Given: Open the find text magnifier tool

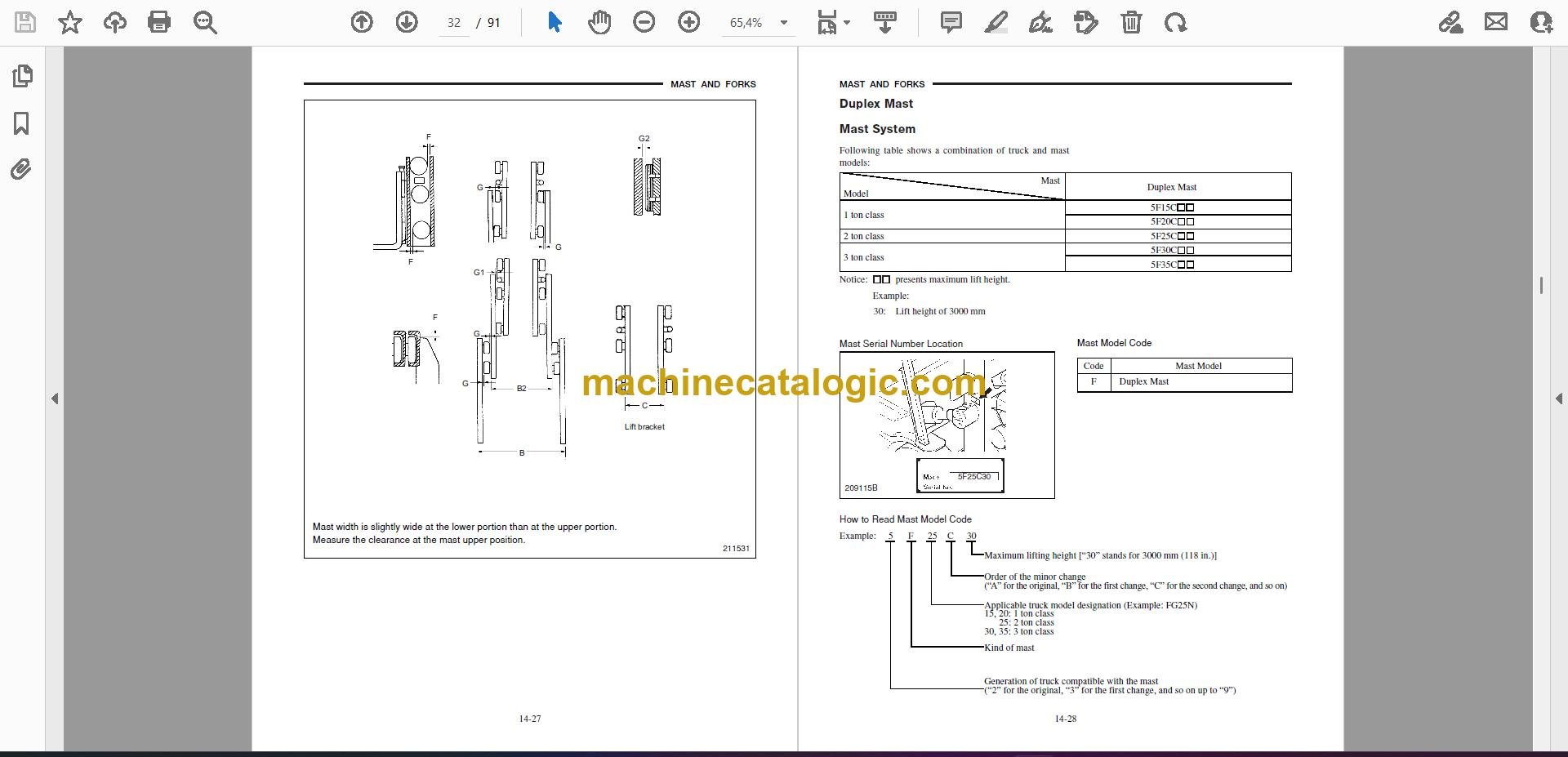Looking at the screenshot, I should pos(205,22).
